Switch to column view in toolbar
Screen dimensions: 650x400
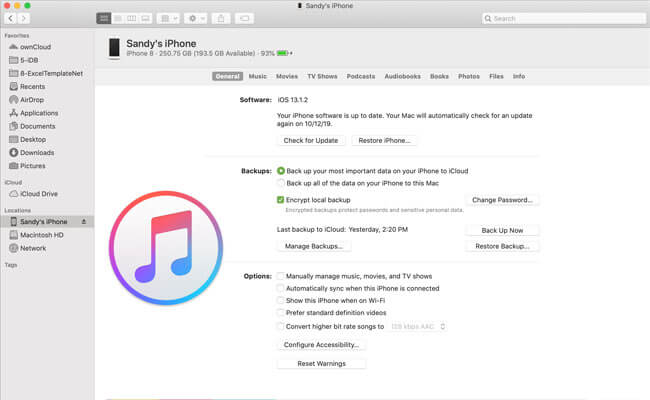click(131, 18)
